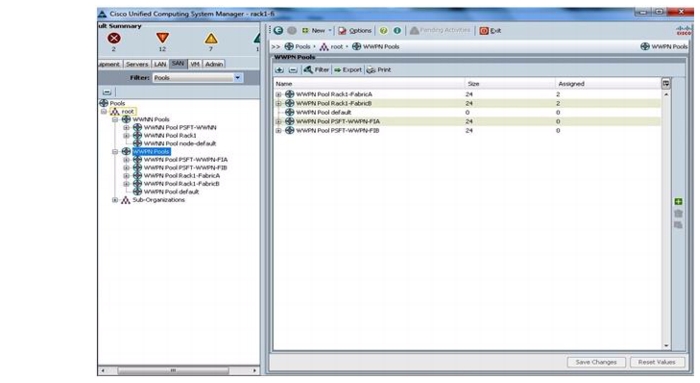Click the grey forward navigation button
This screenshot has height=383, width=700.
(x=292, y=30)
